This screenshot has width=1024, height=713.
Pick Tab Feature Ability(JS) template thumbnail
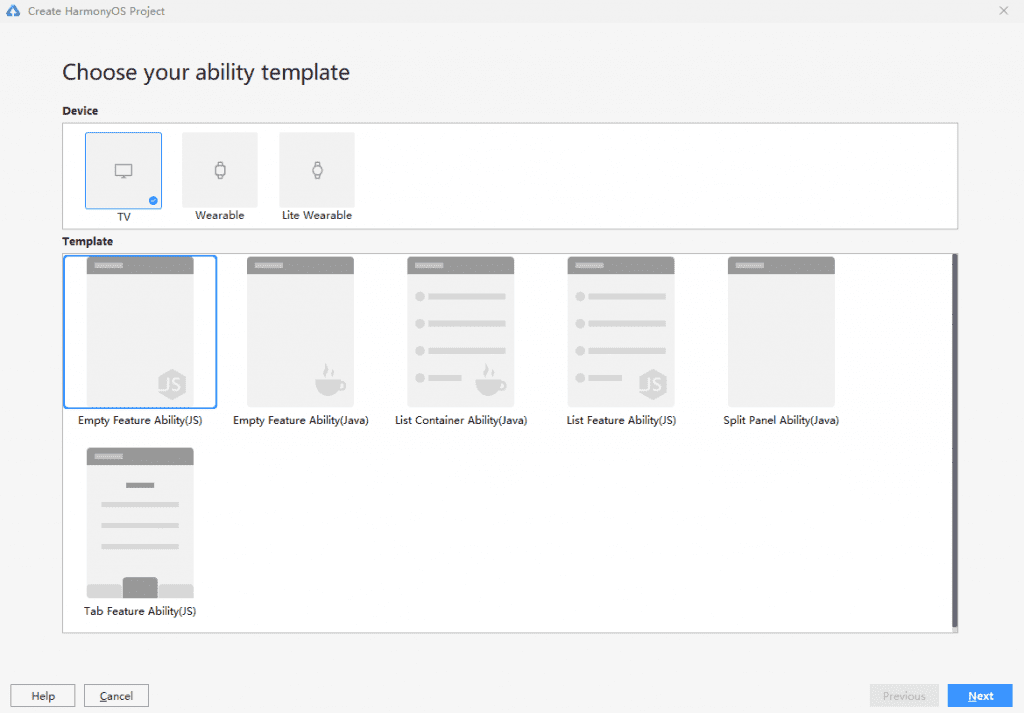click(140, 522)
